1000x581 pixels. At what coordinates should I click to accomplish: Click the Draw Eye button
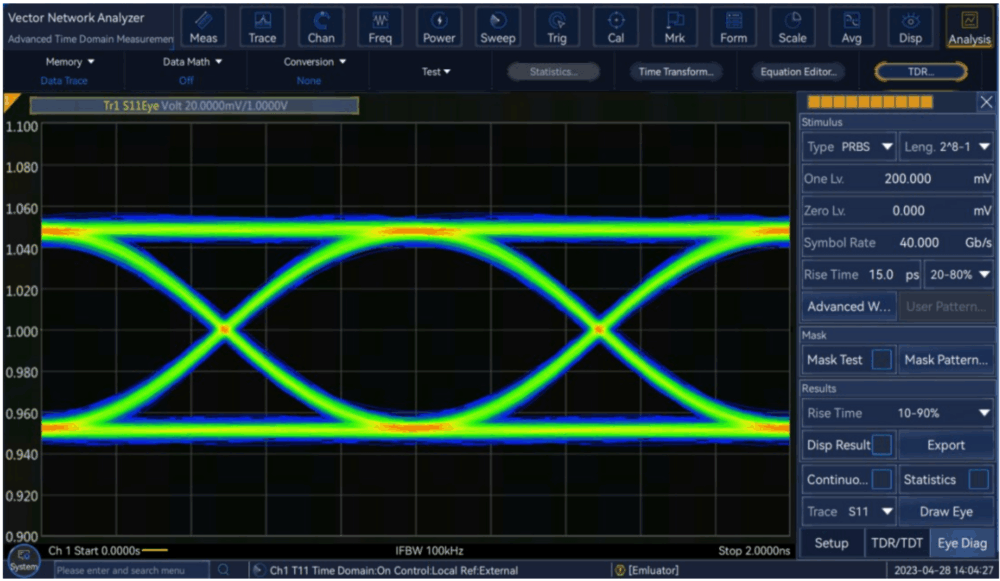coord(946,511)
